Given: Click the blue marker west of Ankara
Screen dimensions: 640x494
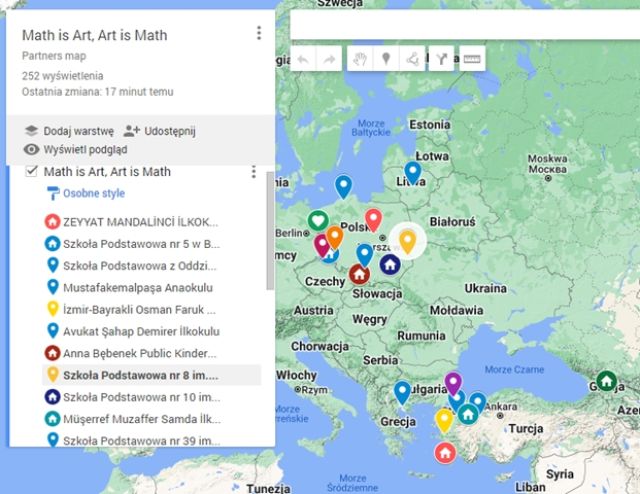Looking at the screenshot, I should pos(478,402).
